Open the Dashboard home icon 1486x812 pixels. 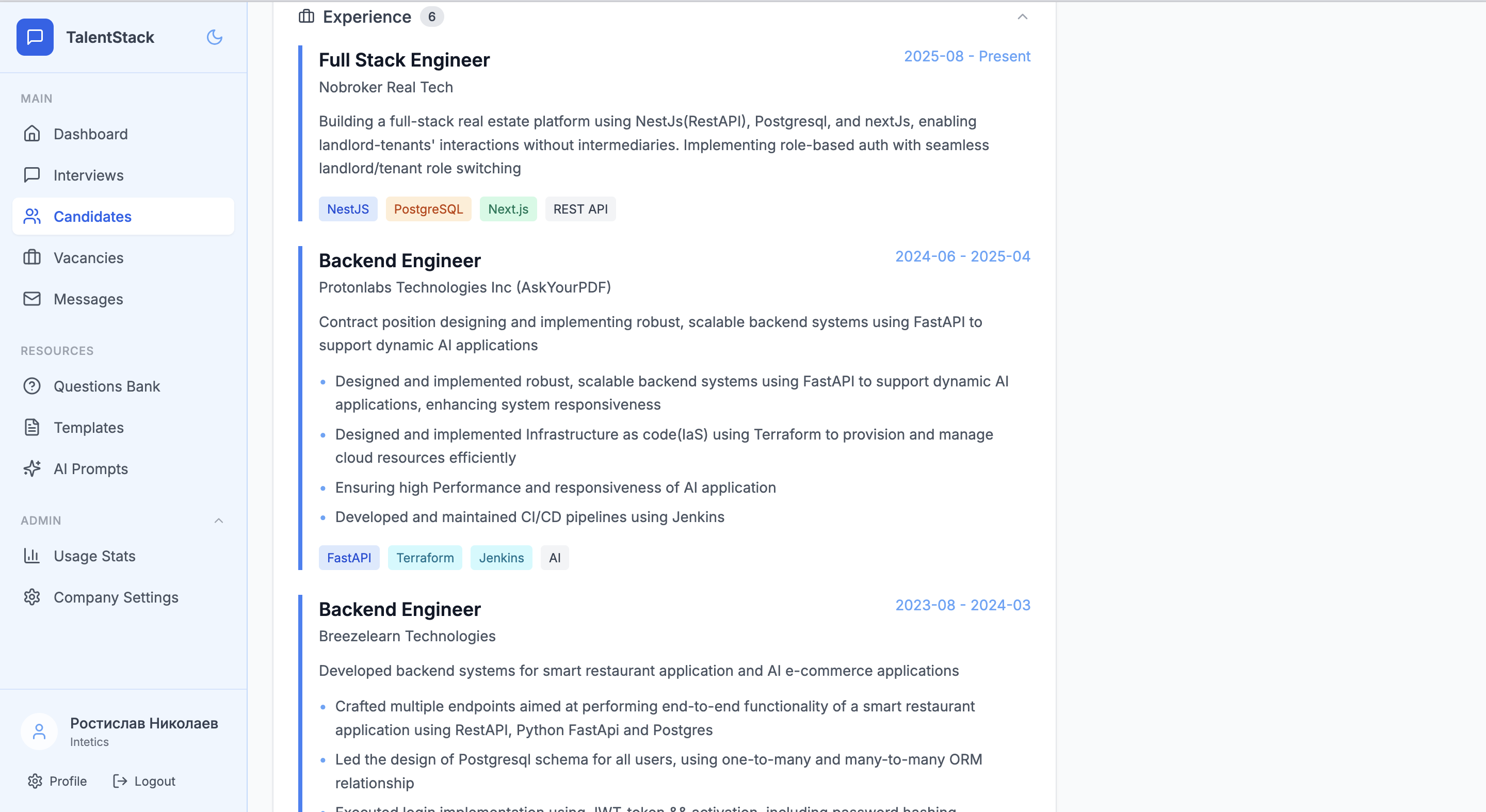pos(33,134)
